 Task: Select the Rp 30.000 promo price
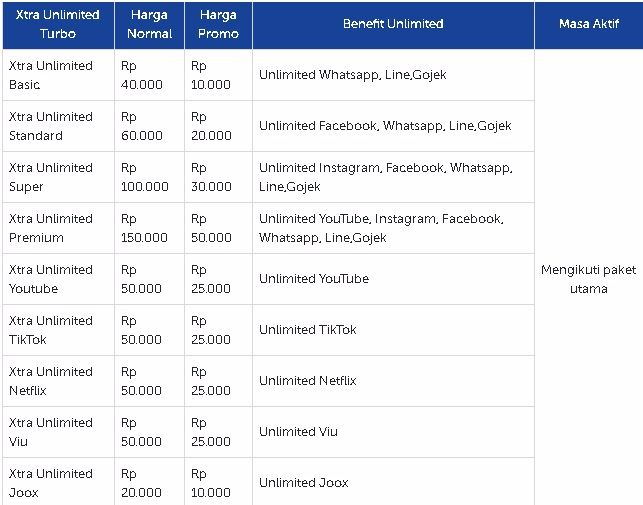[x=211, y=177]
